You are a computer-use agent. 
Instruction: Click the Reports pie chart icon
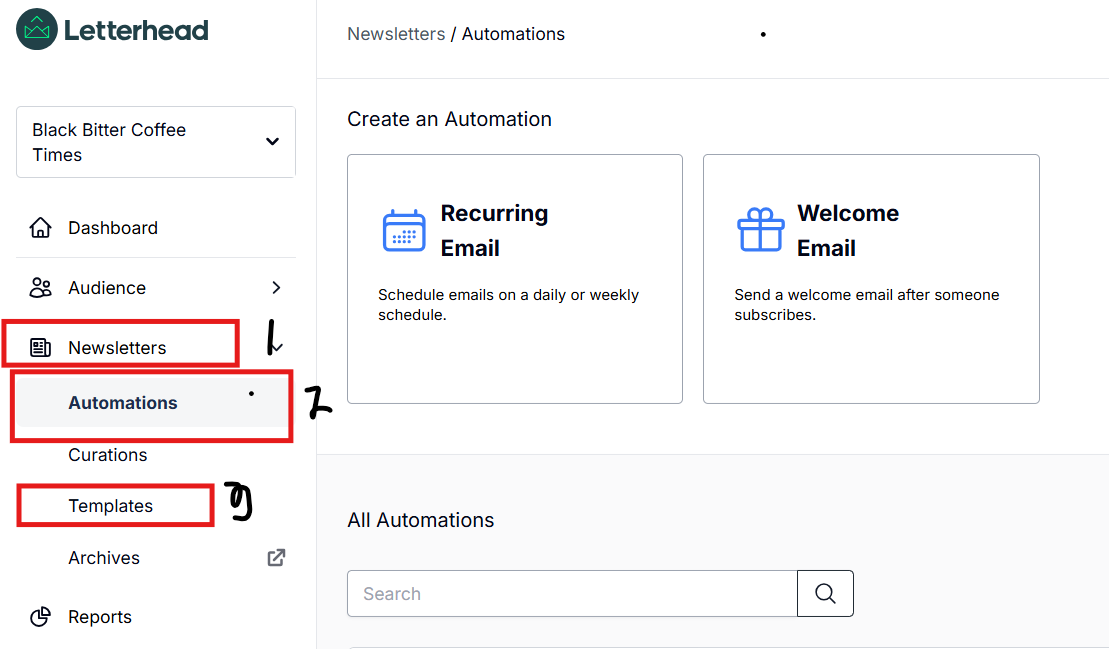(40, 616)
